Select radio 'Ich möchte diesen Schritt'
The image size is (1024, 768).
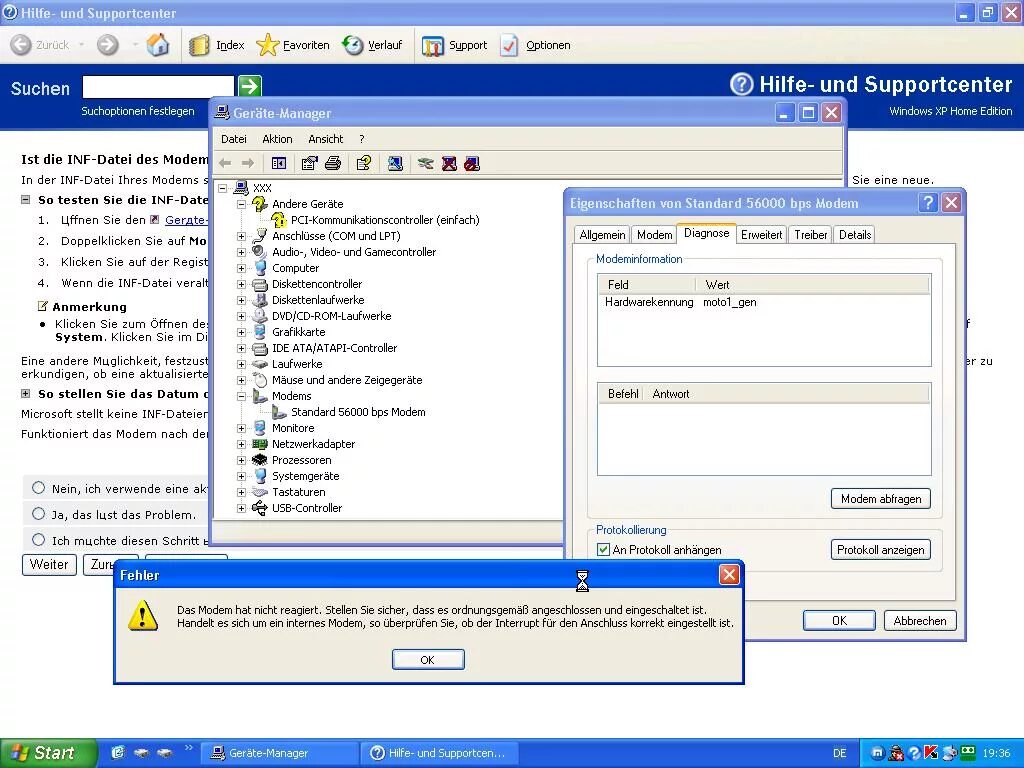(39, 539)
